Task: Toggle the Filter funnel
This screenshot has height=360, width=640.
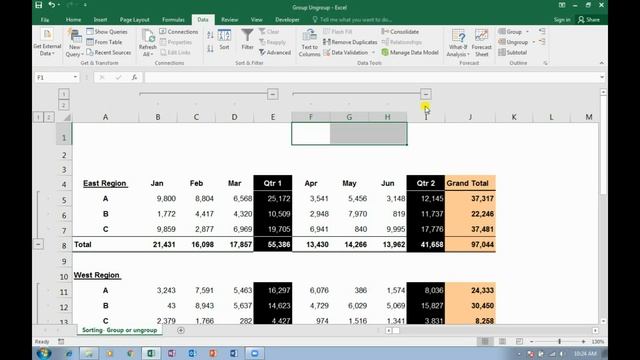Action: (x=247, y=40)
